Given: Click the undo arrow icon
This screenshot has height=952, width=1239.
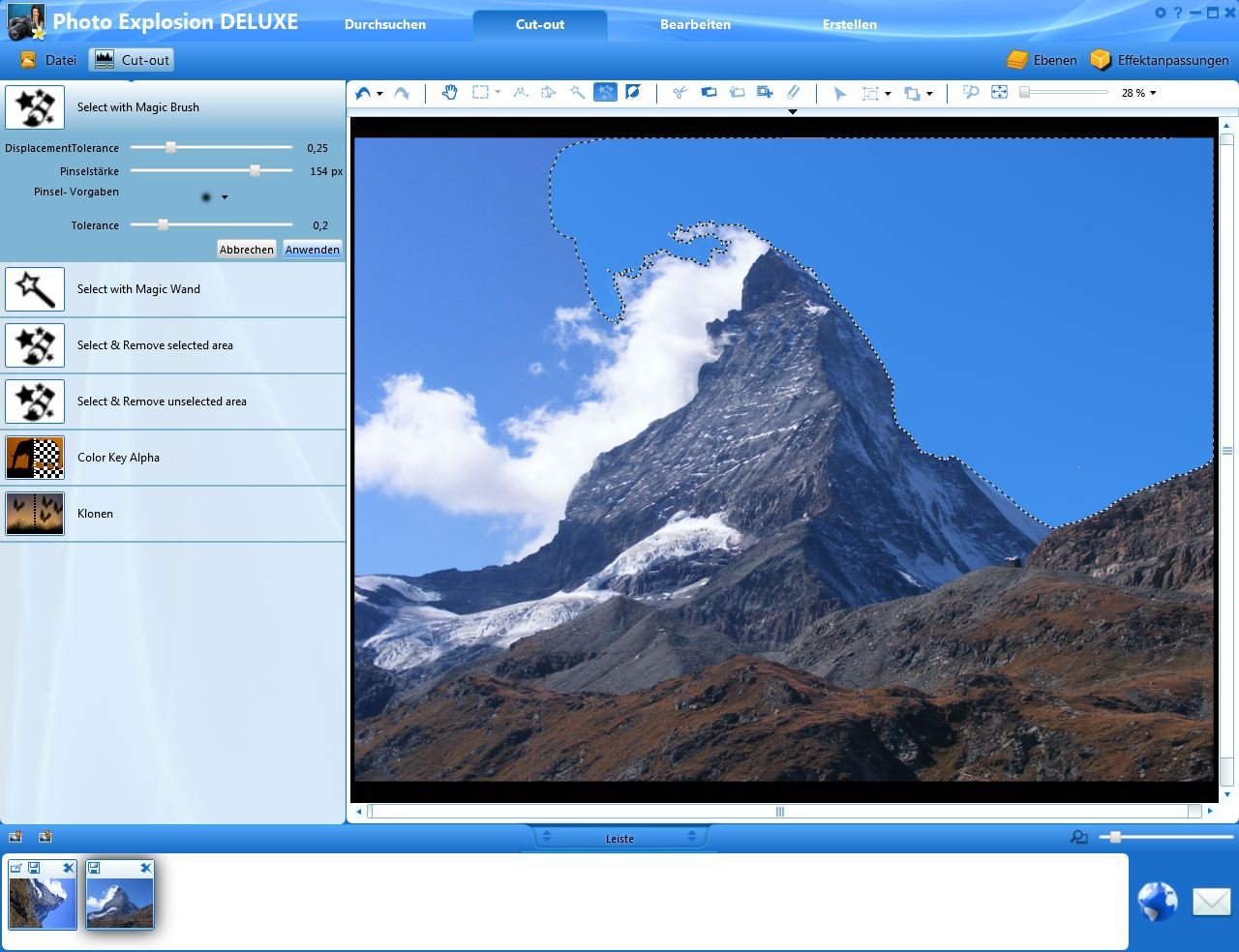Looking at the screenshot, I should click(363, 93).
